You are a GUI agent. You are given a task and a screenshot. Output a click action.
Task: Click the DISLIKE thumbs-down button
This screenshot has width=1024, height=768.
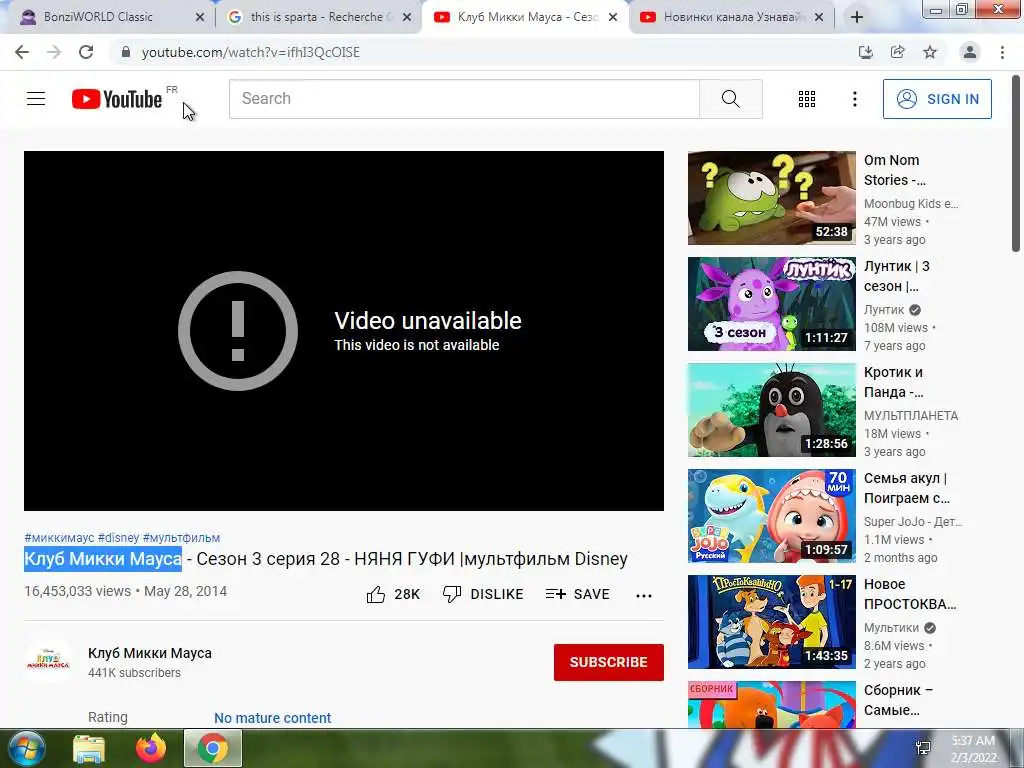point(483,594)
